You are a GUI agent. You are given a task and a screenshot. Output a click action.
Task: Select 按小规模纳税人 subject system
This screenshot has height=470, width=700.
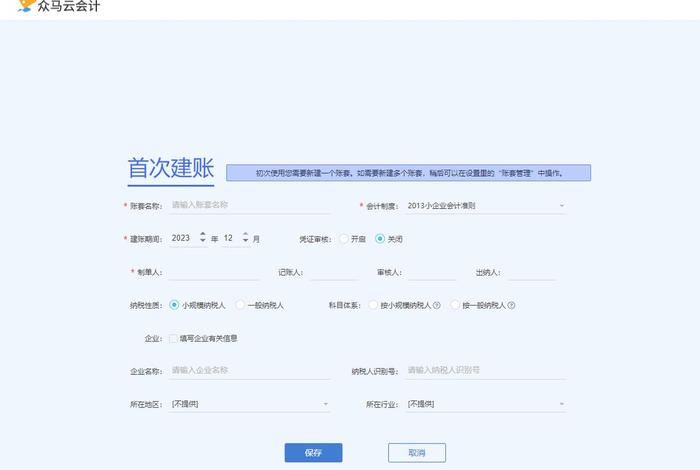(373, 305)
